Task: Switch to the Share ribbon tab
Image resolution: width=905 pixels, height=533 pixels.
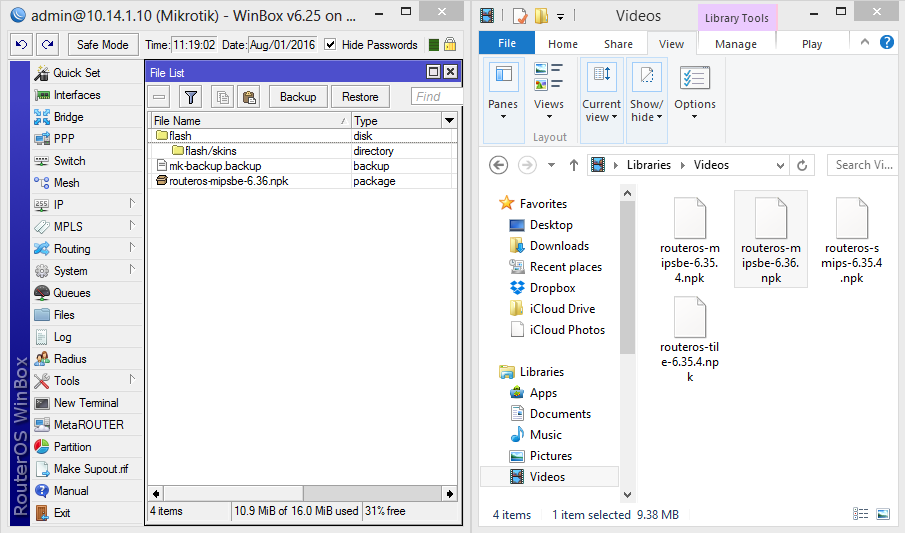Action: [x=618, y=44]
